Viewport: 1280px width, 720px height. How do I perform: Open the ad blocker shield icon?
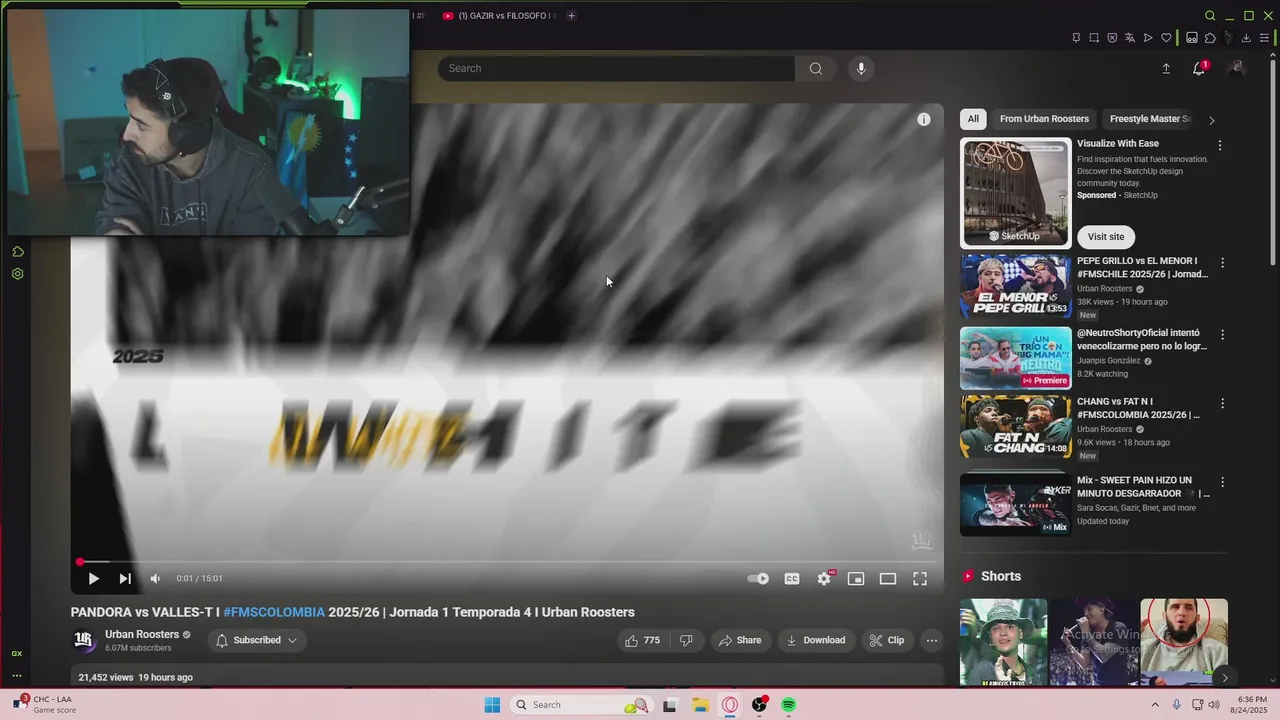[x=1112, y=38]
